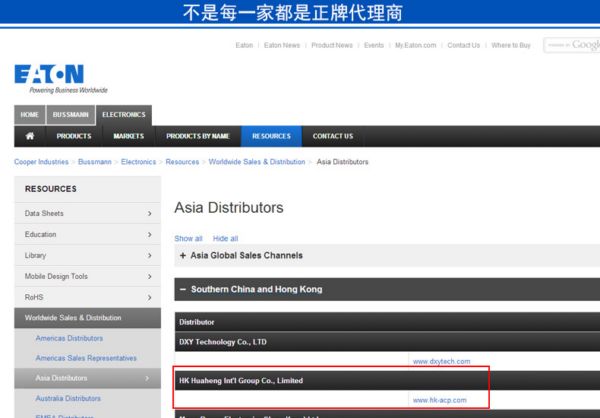
Task: Open the home icon in navigation bar
Action: [30, 136]
